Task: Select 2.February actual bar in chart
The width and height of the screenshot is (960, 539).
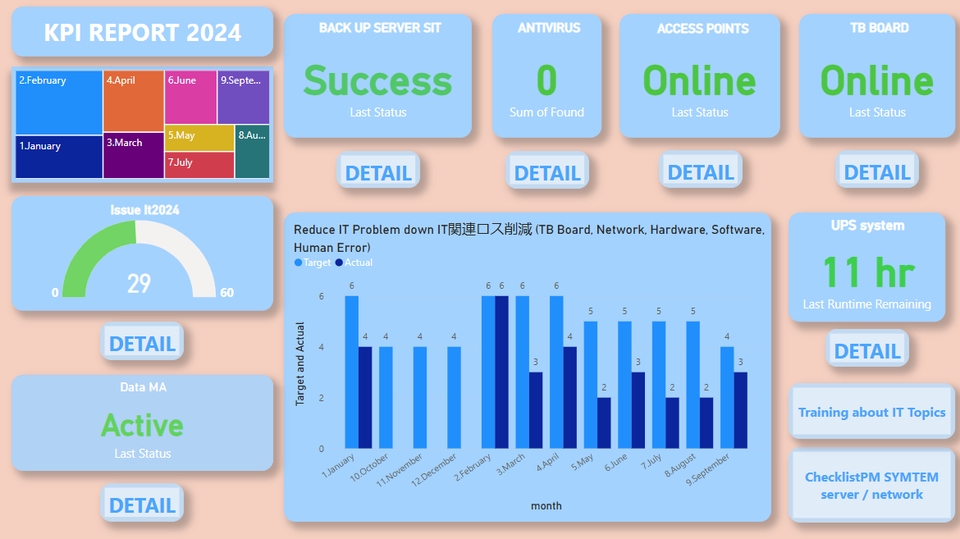Action: click(x=501, y=372)
